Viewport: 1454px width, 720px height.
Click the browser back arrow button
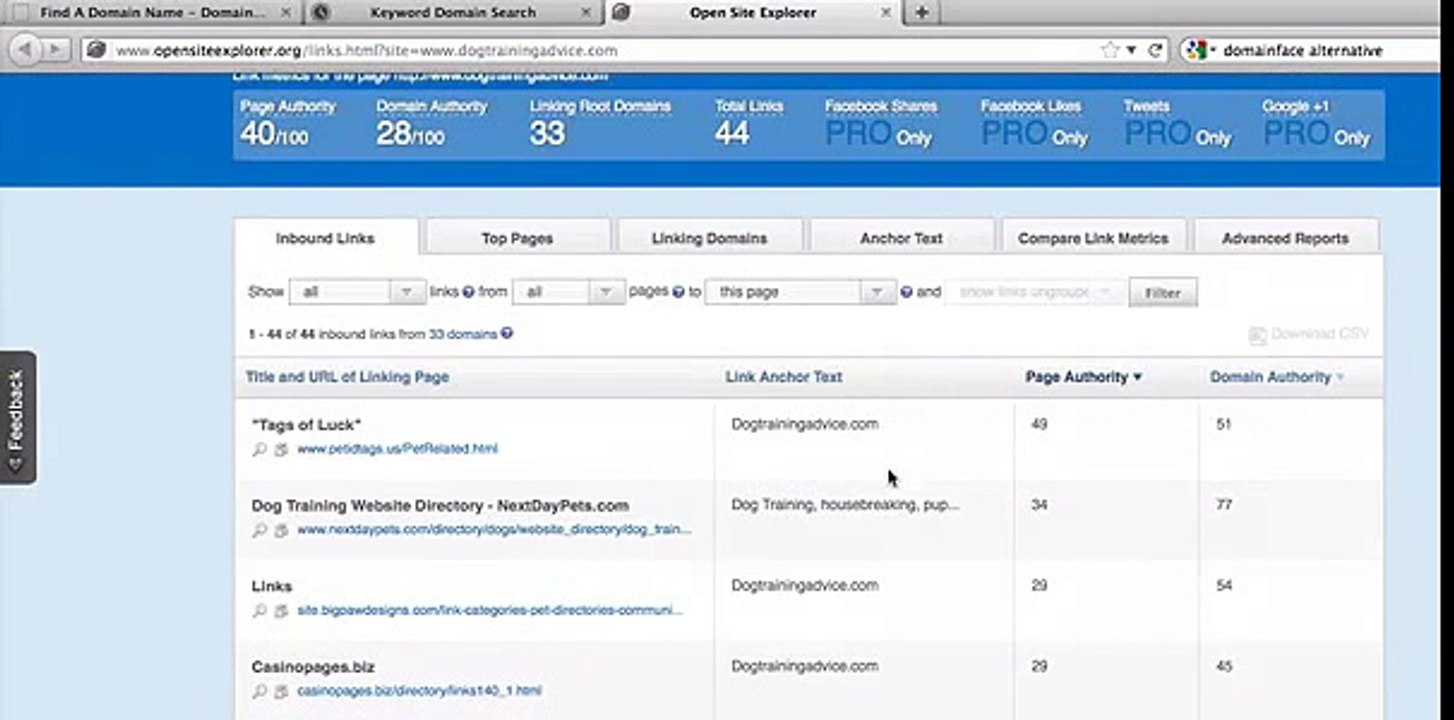pyautogui.click(x=23, y=50)
